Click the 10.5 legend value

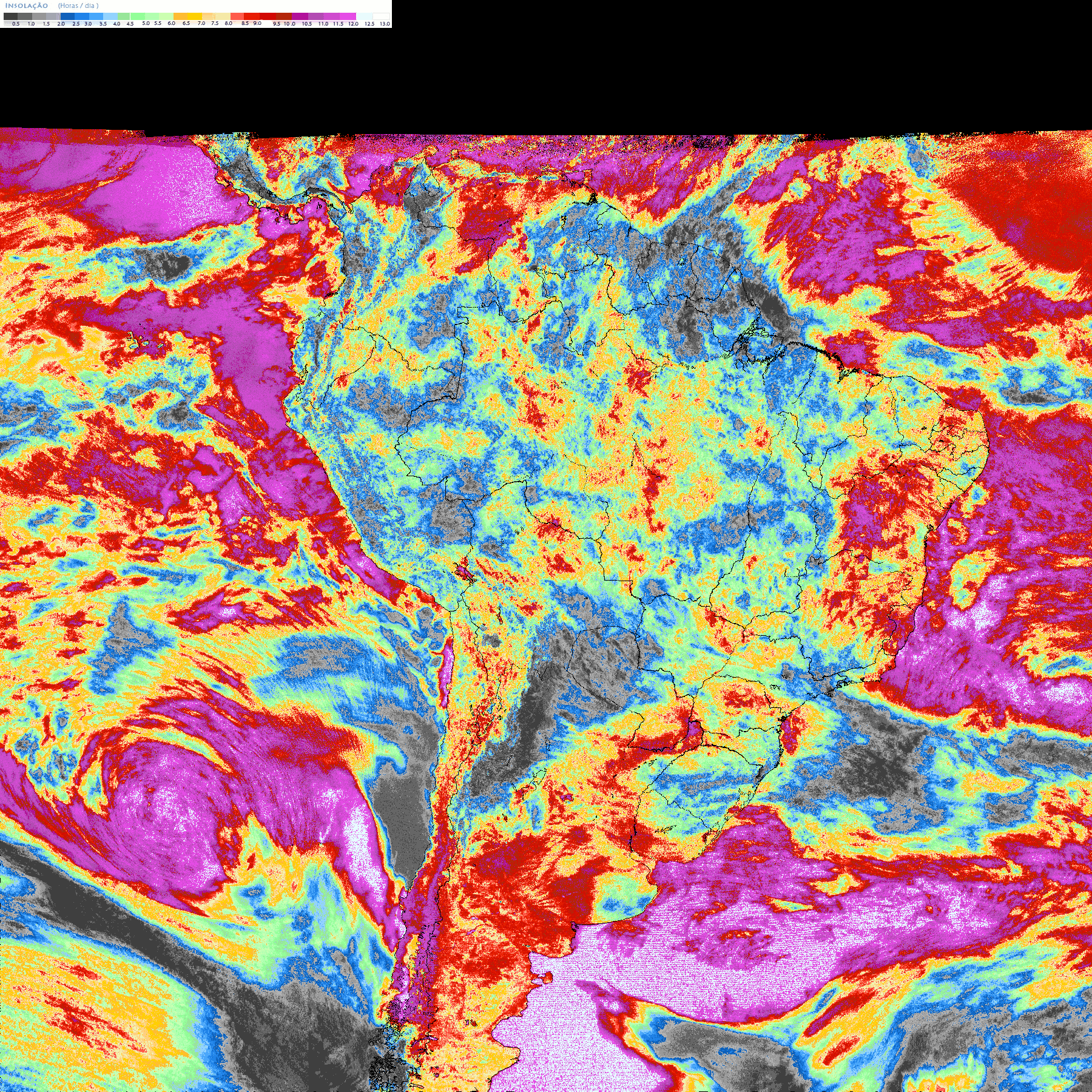tap(307, 24)
